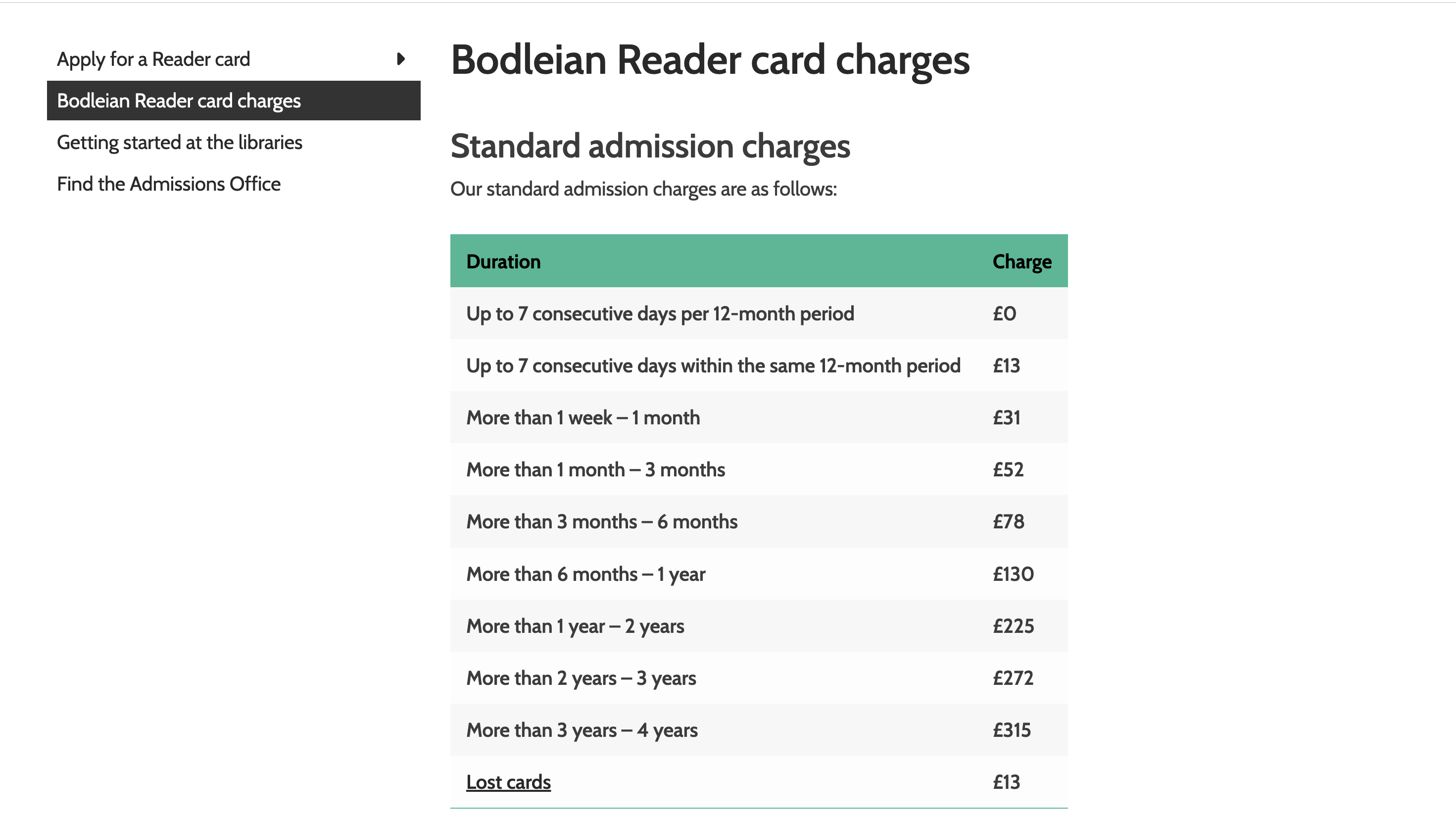Image resolution: width=1456 pixels, height=825 pixels.
Task: Follow the Lost cards link
Action: click(508, 782)
